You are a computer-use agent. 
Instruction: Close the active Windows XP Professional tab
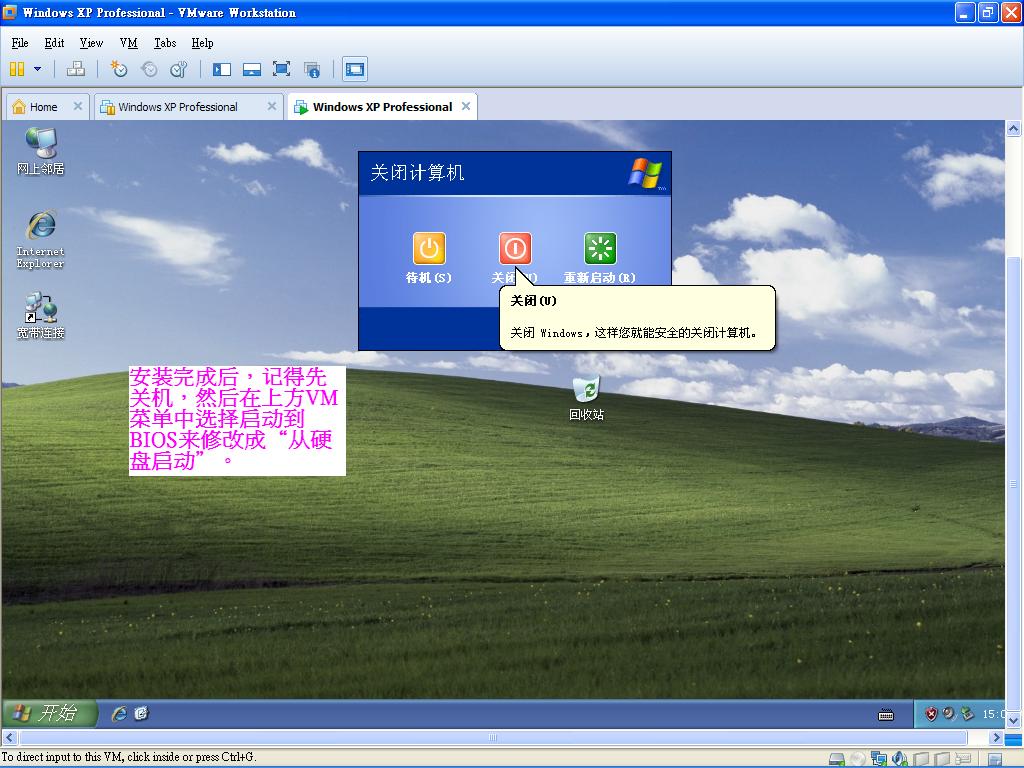point(466,106)
